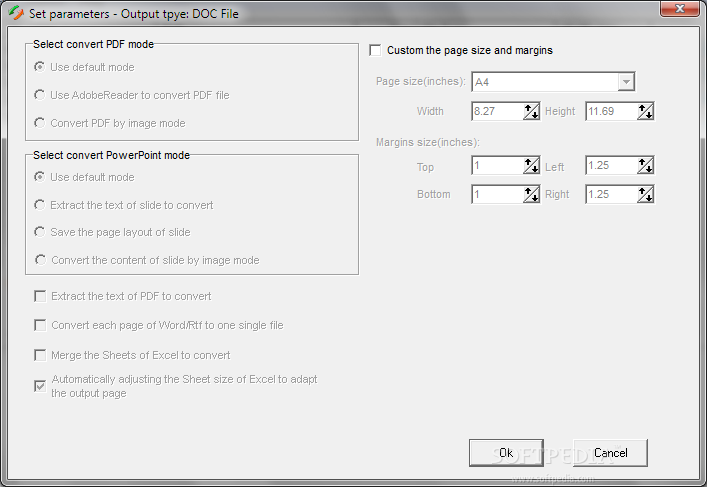707x487 pixels.
Task: Click the Top margin input field
Action: point(497,165)
